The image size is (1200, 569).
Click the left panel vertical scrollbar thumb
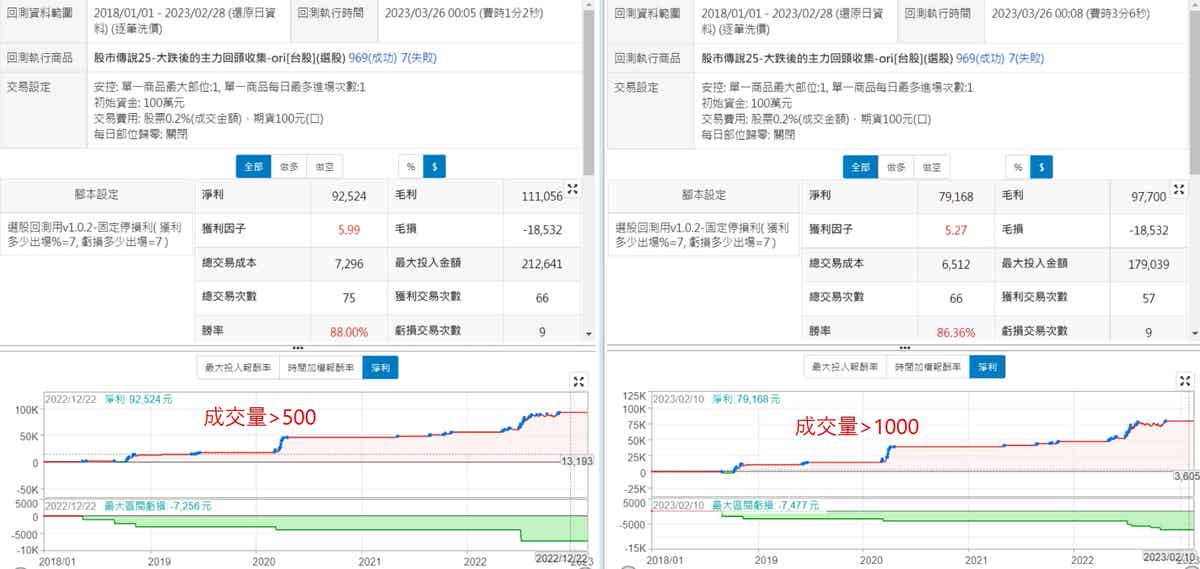pos(589,80)
